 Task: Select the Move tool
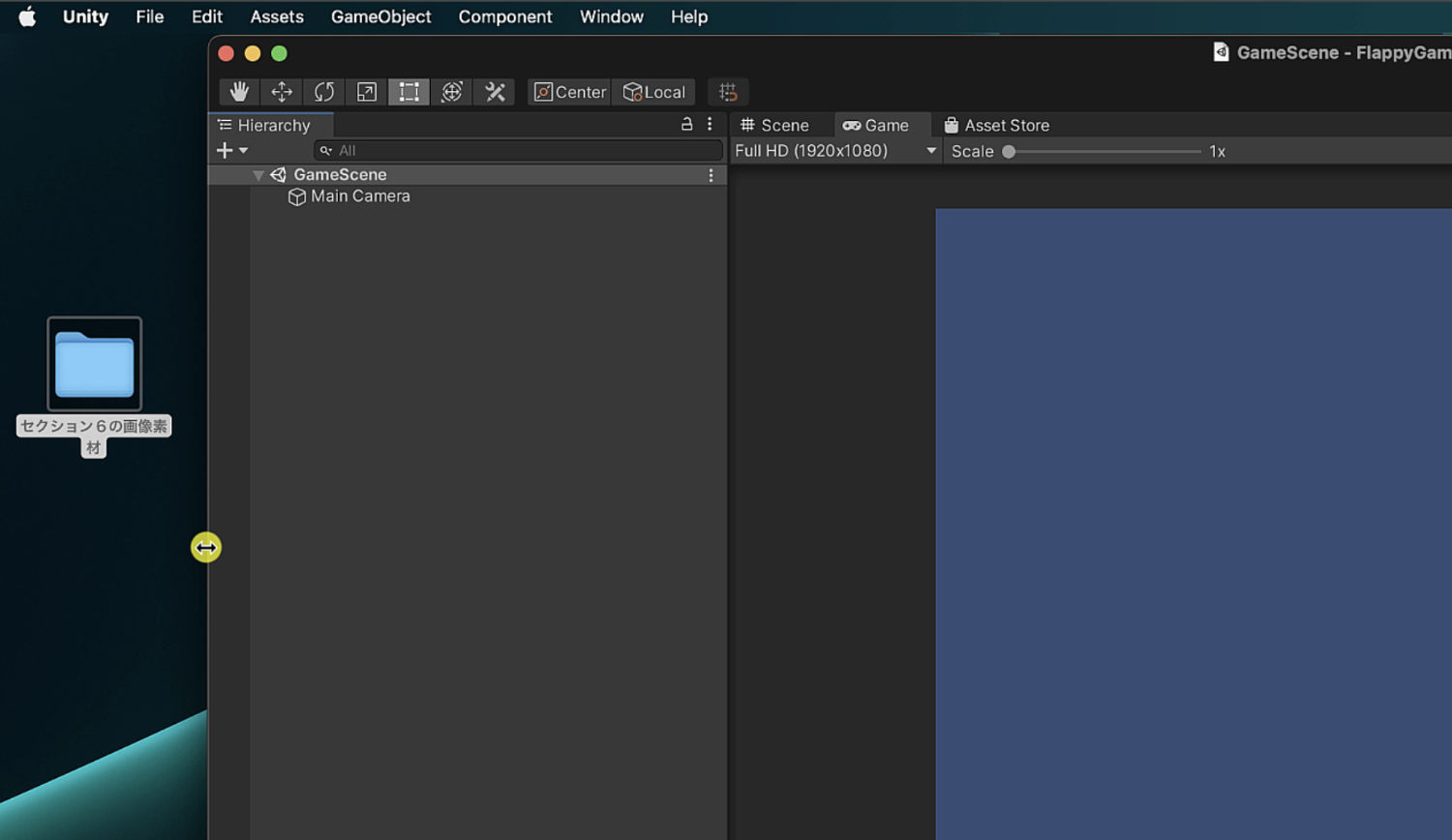tap(282, 92)
